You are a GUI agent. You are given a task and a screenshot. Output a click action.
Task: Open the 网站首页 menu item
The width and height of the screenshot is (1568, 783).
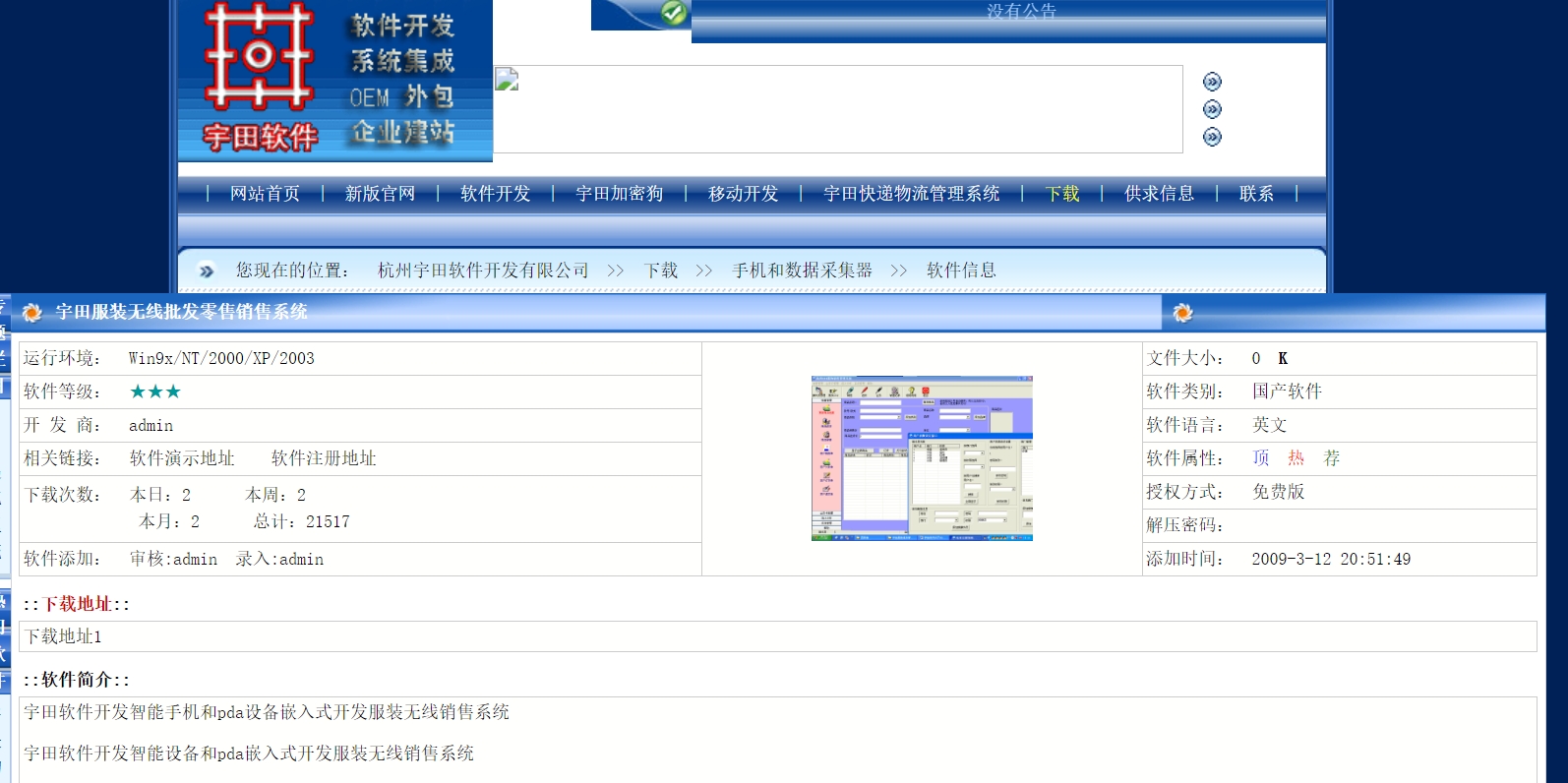(265, 194)
